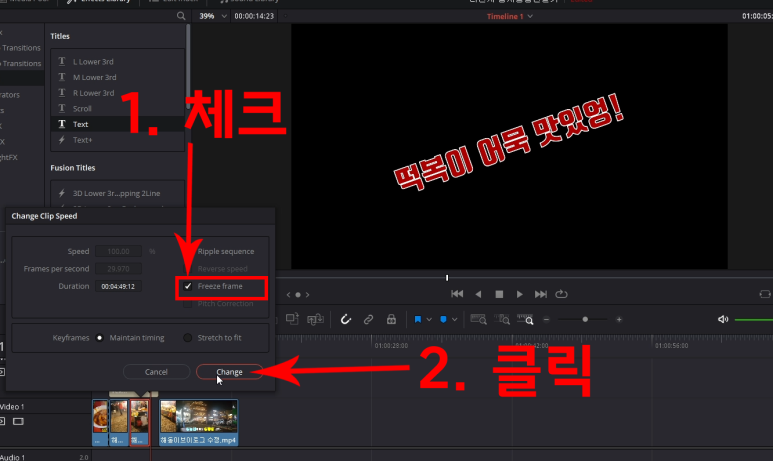The image size is (773, 461).
Task: Zoom in timeline with plus button
Action: [619, 319]
